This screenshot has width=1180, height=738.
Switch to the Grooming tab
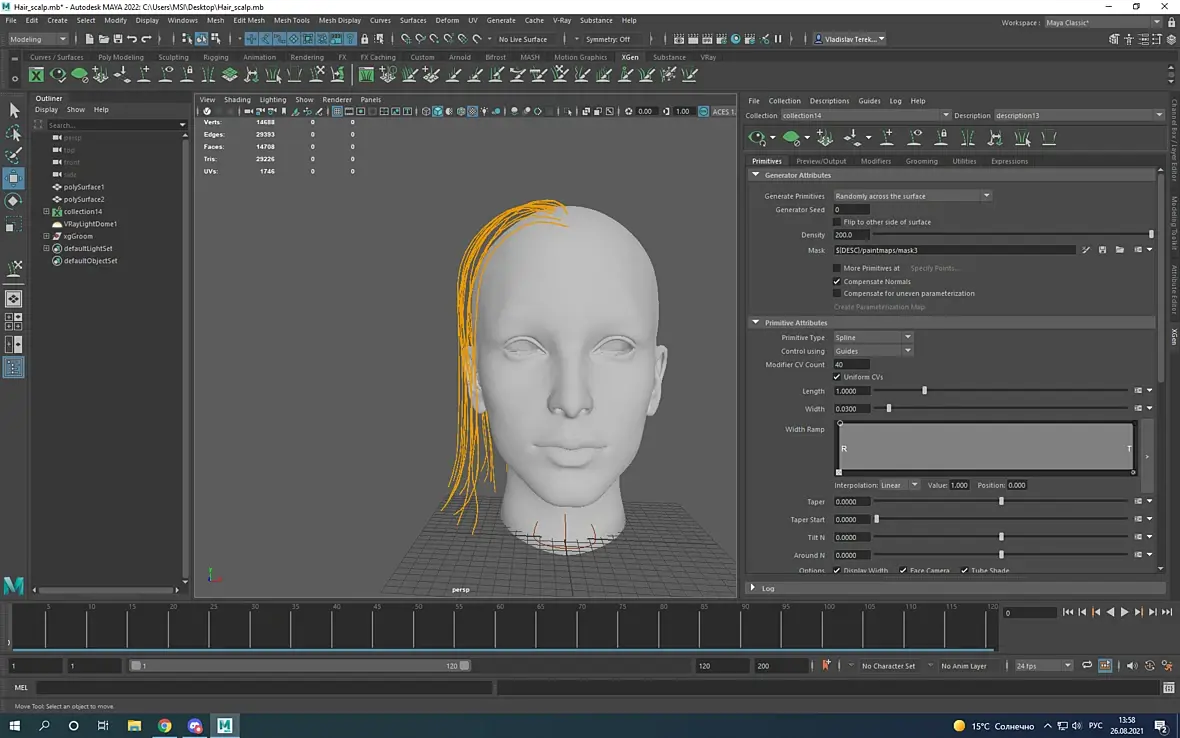[x=921, y=161]
